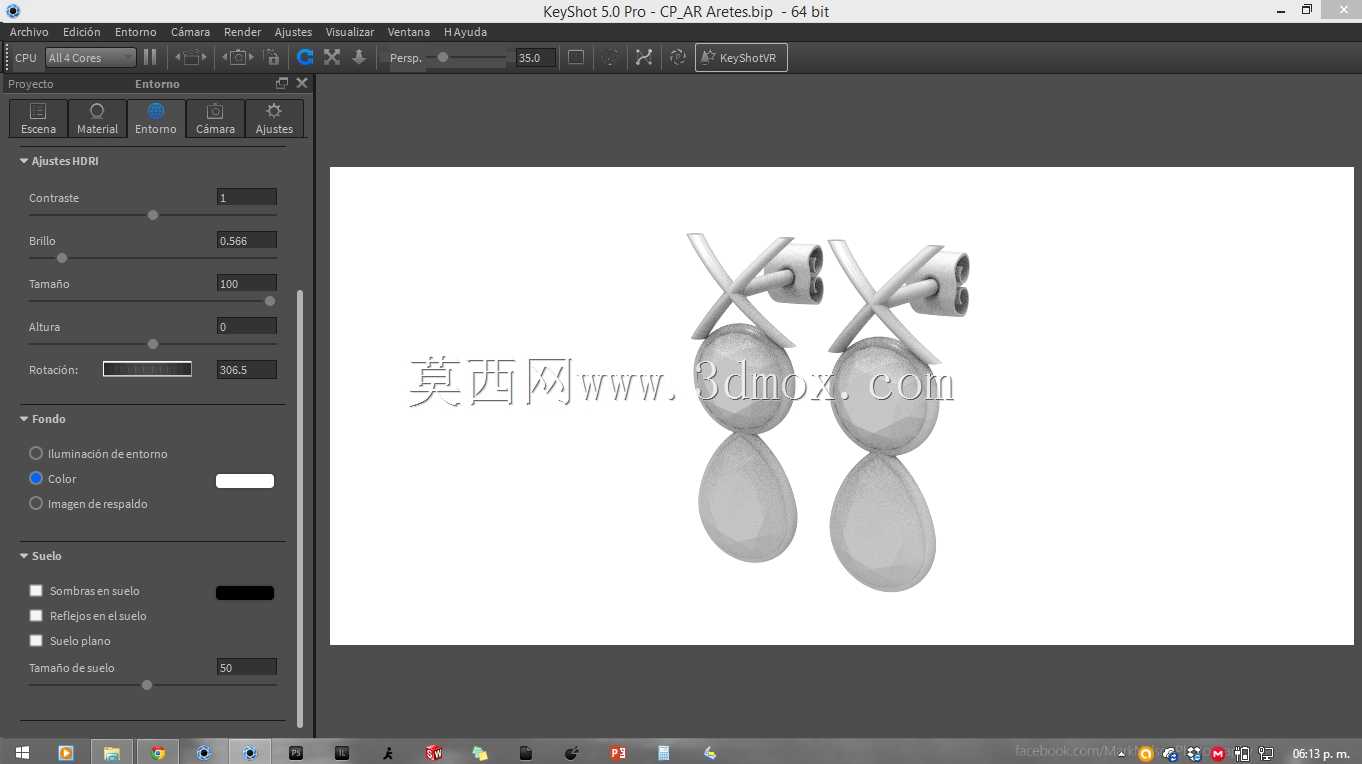Click the dotted circle toolbar icon

pyautogui.click(x=610, y=57)
